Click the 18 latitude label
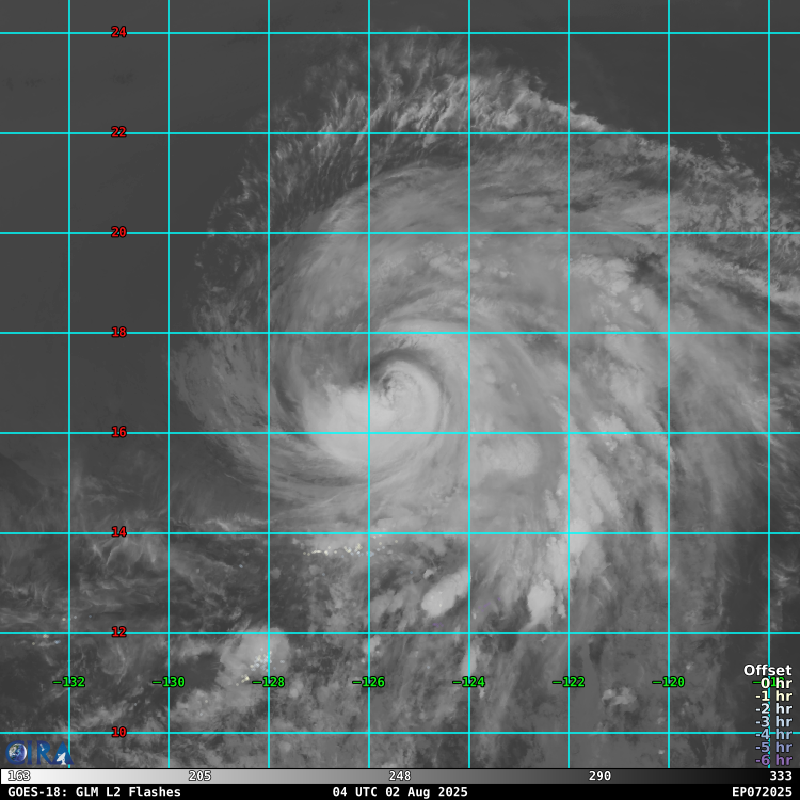The width and height of the screenshot is (800, 800). (119, 332)
